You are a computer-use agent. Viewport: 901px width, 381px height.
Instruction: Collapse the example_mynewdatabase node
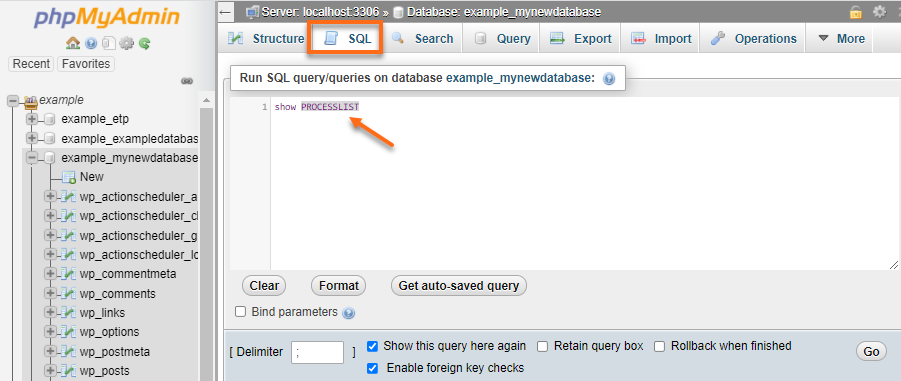click(x=32, y=157)
